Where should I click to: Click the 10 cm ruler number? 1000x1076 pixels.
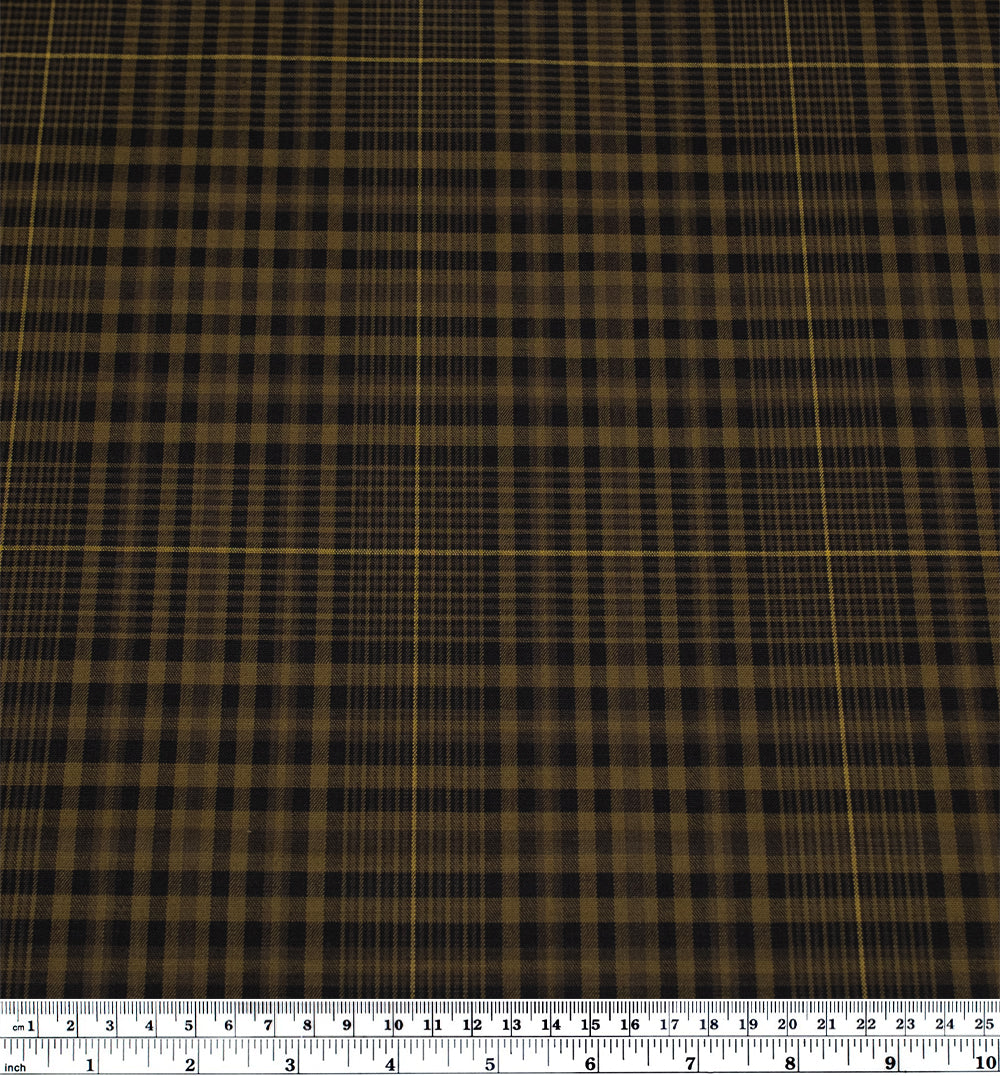[x=393, y=1025]
